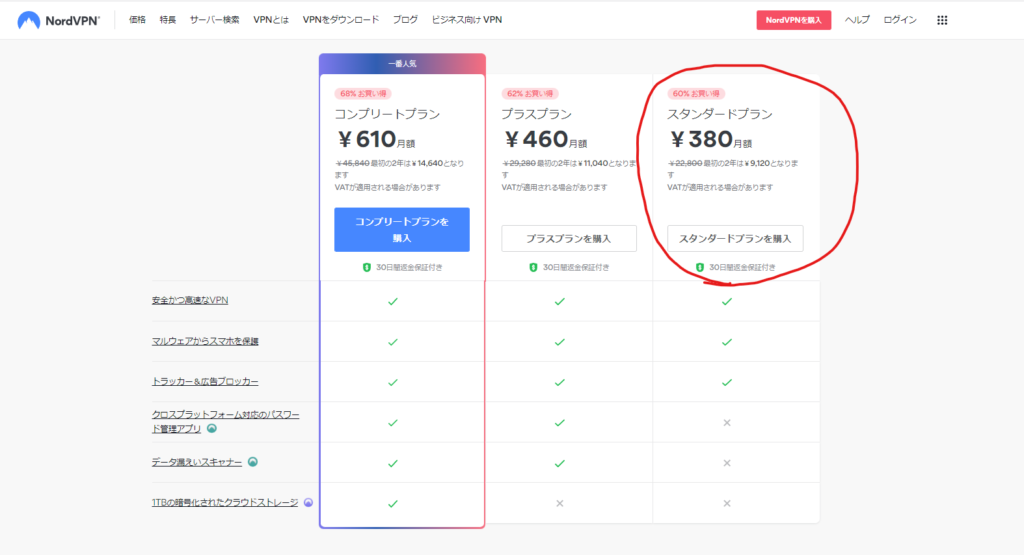Open トラッカー＆広告ブロッカー feature link
1024x555 pixels.
coord(205,381)
